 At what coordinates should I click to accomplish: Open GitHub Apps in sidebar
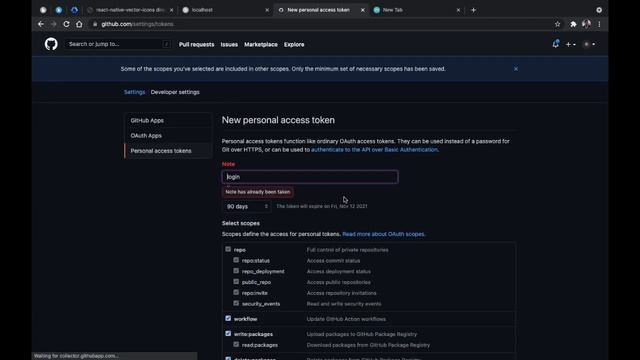pyautogui.click(x=168, y=120)
